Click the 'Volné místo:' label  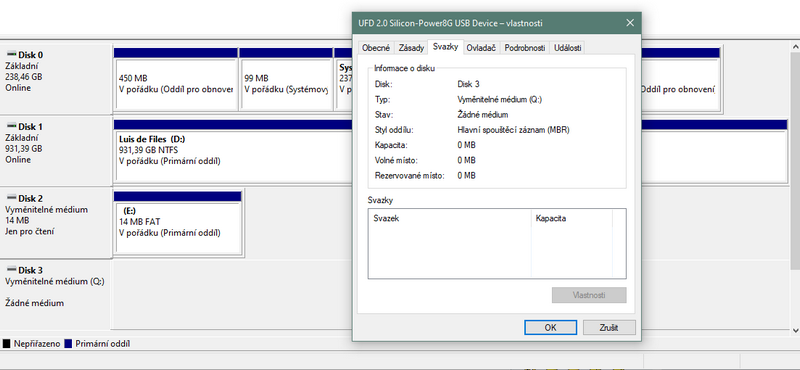396,160
